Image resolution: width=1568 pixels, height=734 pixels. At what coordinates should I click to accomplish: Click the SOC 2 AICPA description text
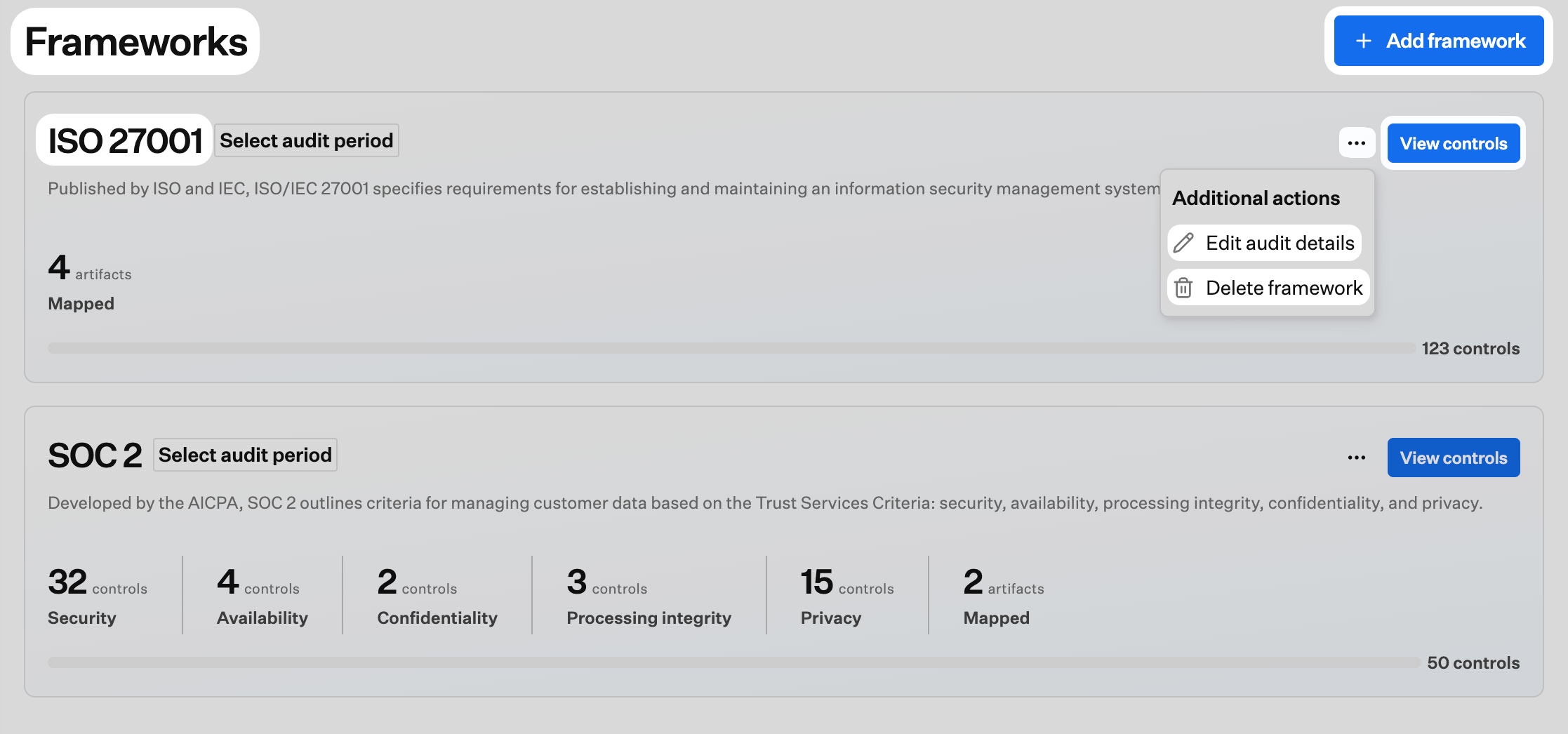[765, 502]
